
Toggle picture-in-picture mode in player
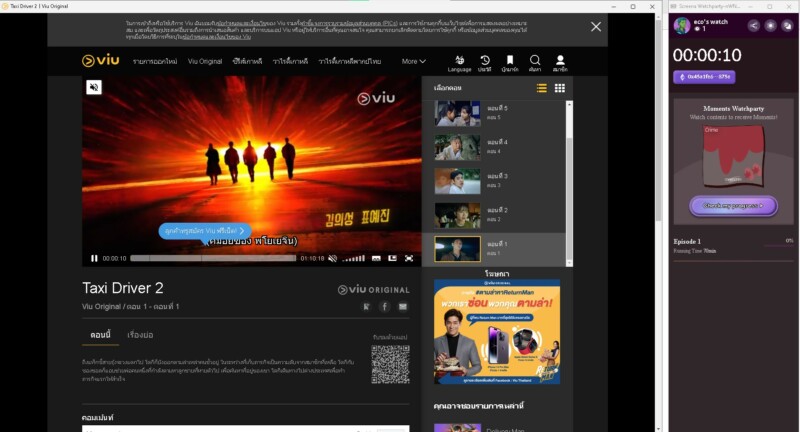[x=392, y=259]
